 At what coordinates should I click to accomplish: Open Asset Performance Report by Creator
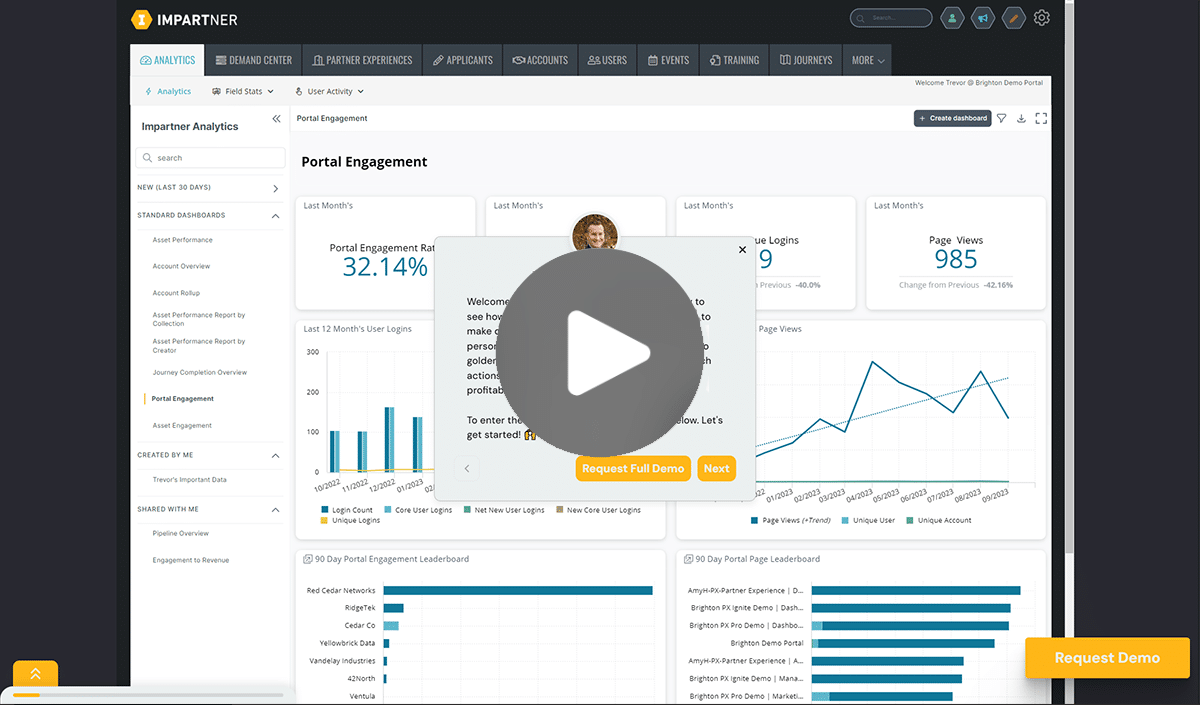point(199,345)
